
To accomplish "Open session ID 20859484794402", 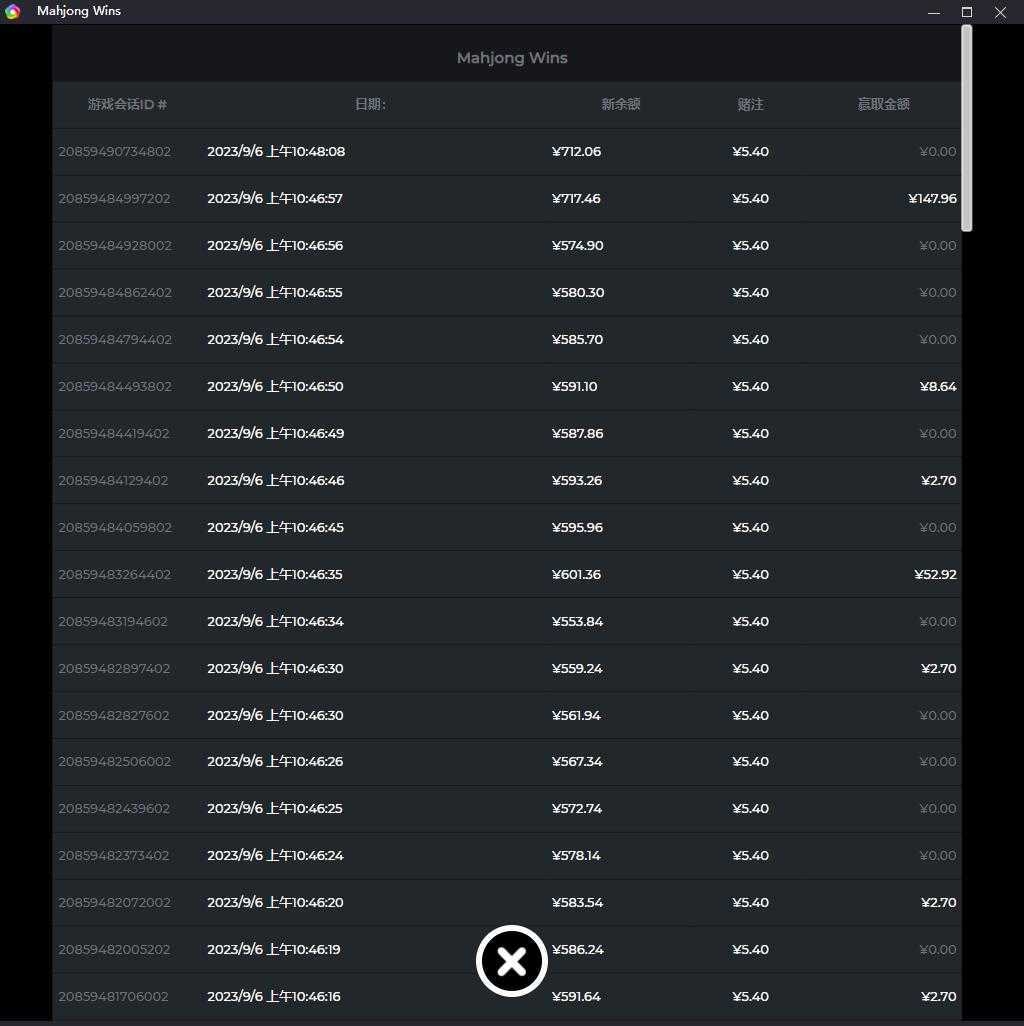I will tap(115, 340).
